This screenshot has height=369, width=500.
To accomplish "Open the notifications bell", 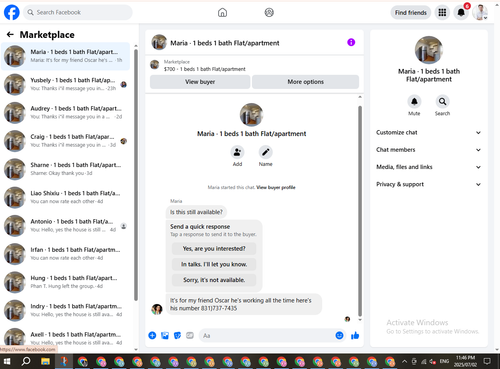I will pos(461,13).
